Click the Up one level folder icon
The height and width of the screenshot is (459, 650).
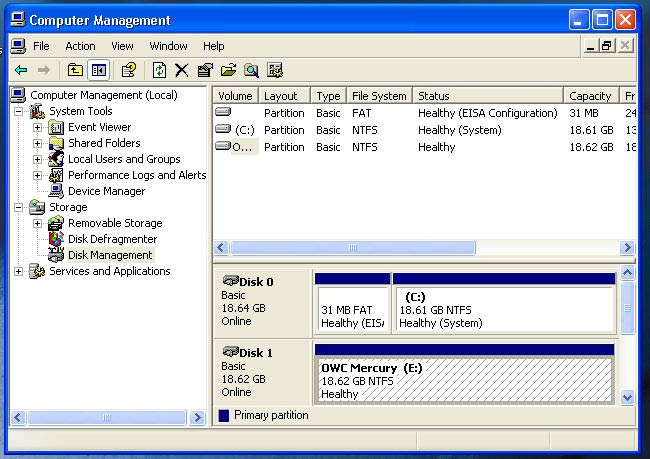pyautogui.click(x=75, y=70)
